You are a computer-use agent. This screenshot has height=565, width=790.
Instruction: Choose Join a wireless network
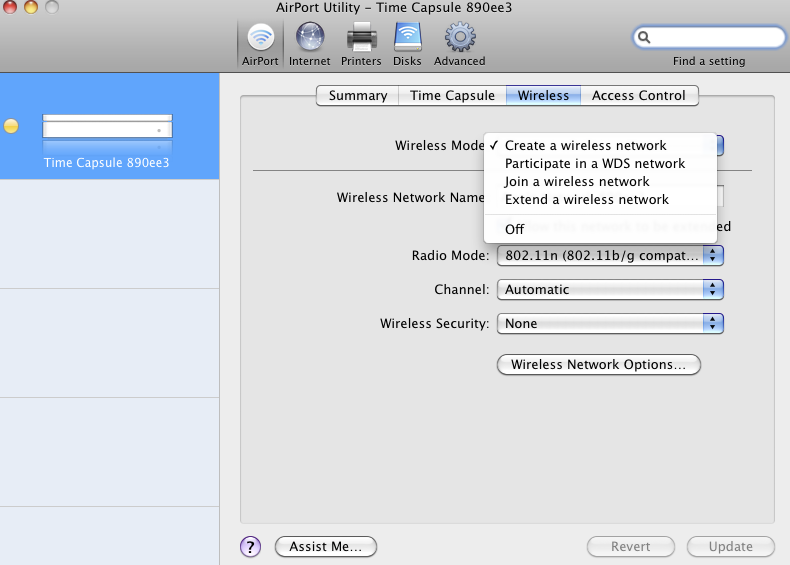tap(600, 181)
